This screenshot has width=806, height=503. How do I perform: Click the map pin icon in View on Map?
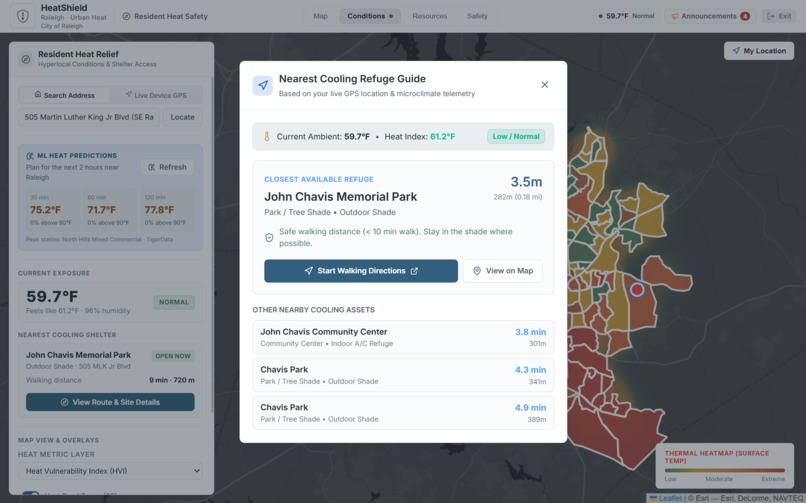pyautogui.click(x=477, y=271)
